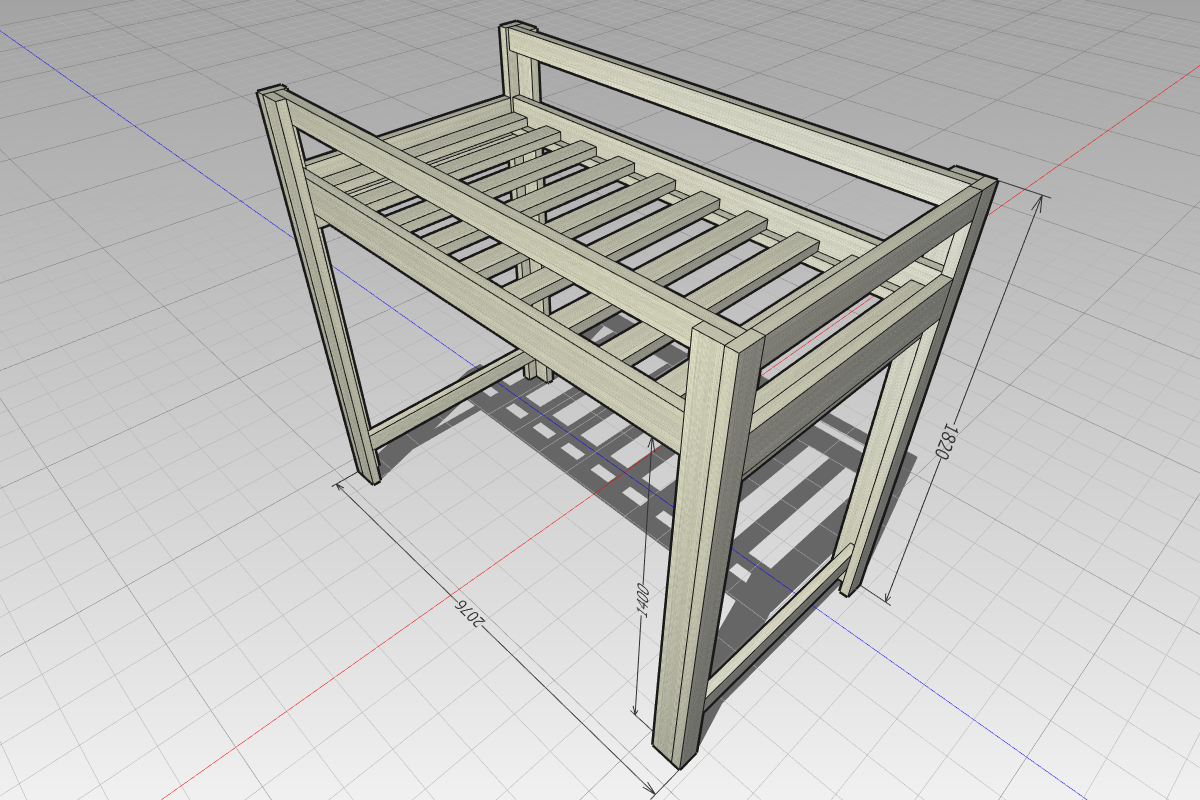Select the 2076 length dimension label

(470, 612)
